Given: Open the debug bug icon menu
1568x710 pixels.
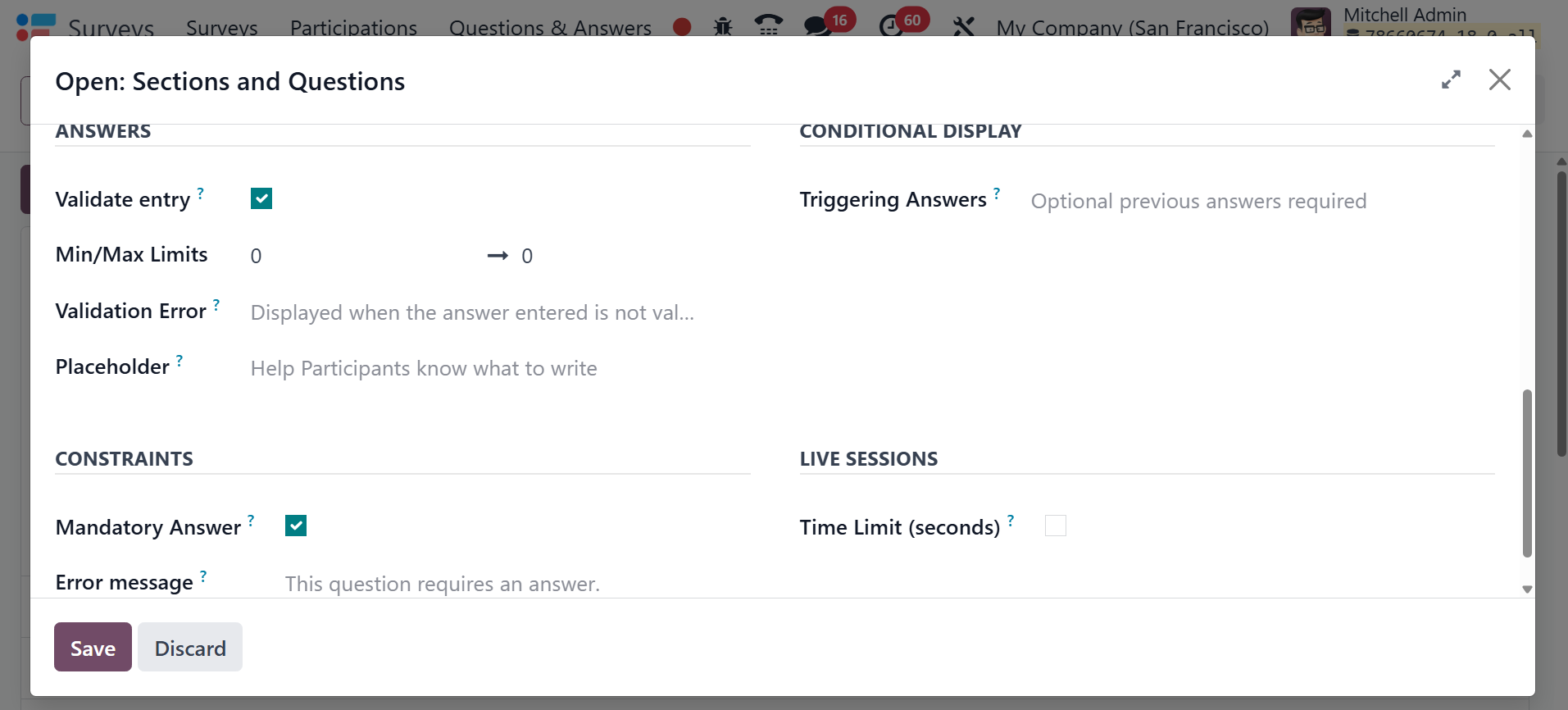Looking at the screenshot, I should 722,27.
